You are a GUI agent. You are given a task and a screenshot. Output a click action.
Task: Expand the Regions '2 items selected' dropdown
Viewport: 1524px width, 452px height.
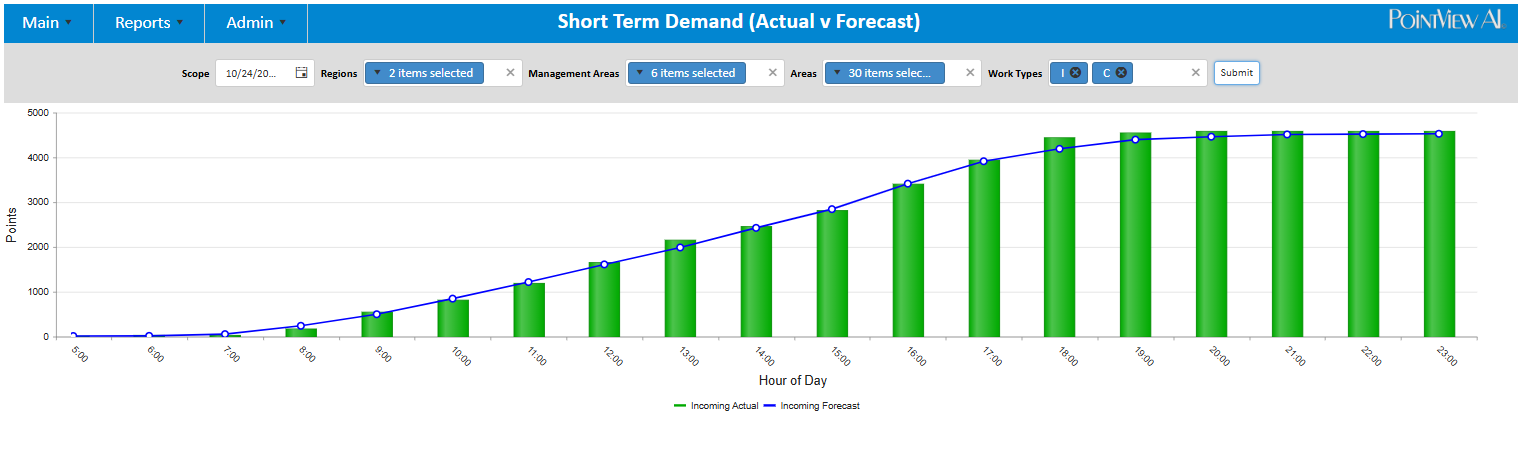click(x=425, y=73)
